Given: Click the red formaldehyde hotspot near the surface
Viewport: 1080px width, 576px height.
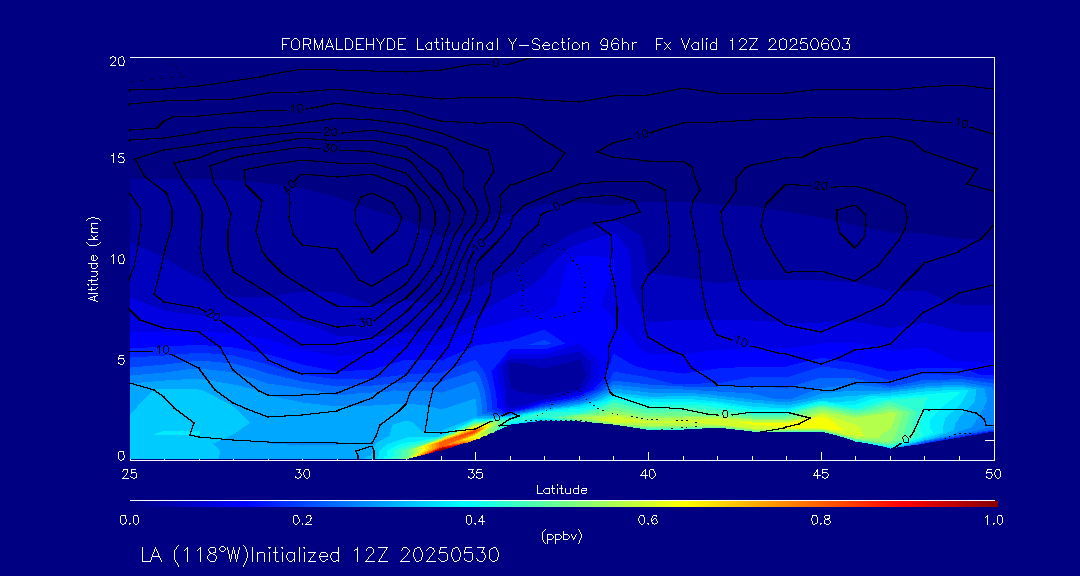Looking at the screenshot, I should (452, 440).
